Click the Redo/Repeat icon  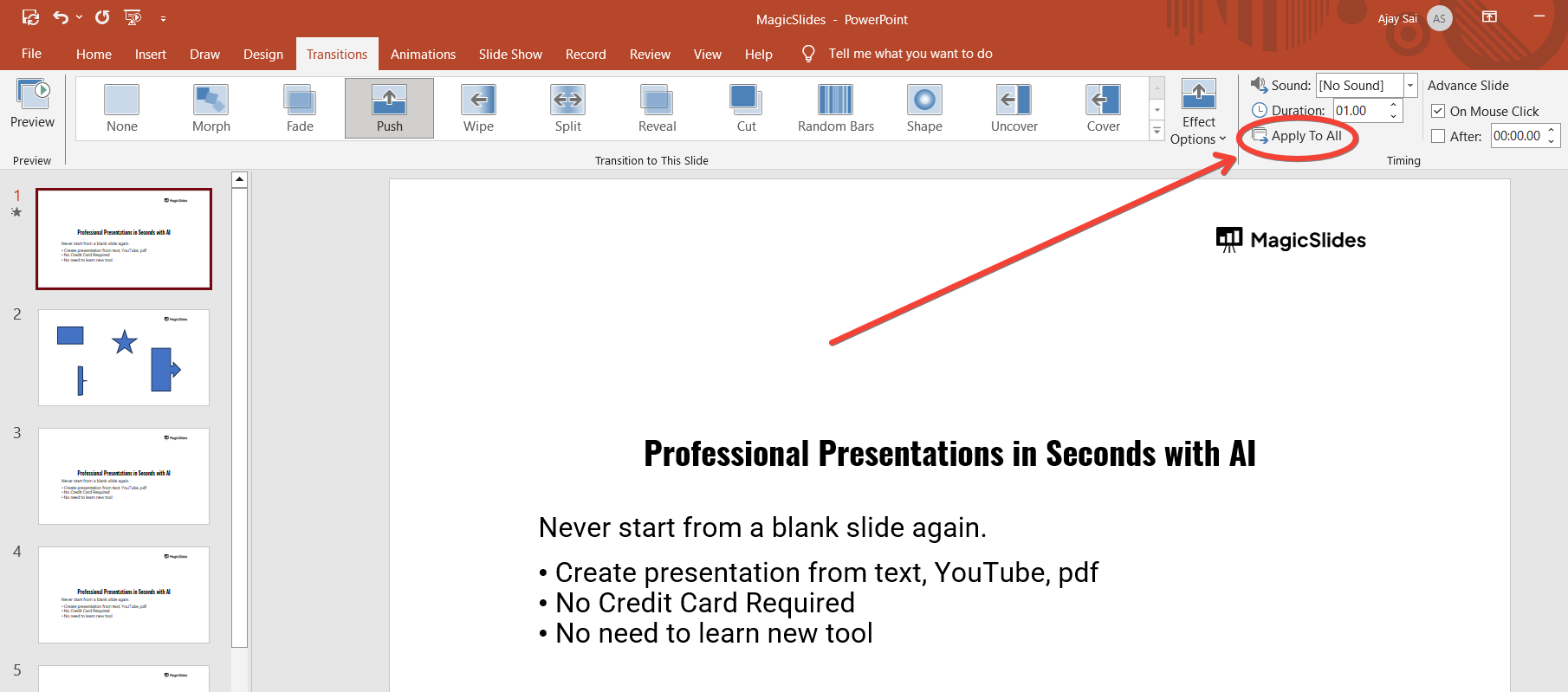[x=102, y=17]
